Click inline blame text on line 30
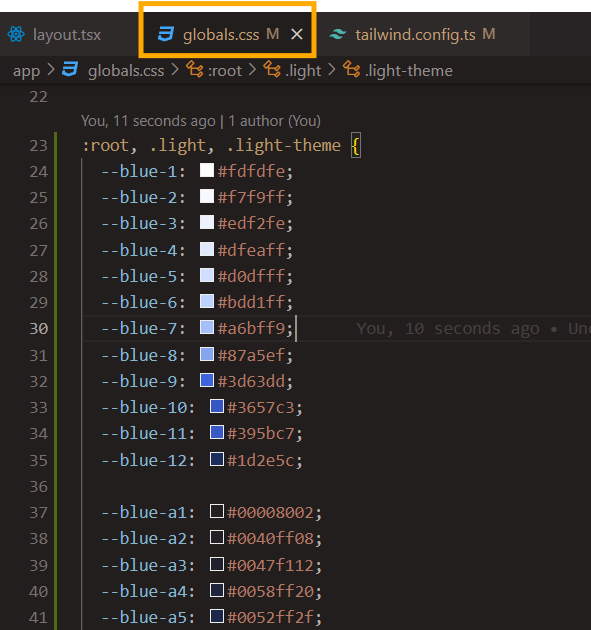The height and width of the screenshot is (630, 591). click(473, 329)
